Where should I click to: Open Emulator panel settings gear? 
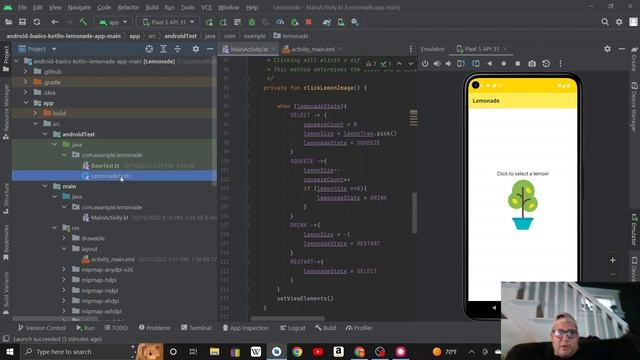pyautogui.click(x=607, y=49)
